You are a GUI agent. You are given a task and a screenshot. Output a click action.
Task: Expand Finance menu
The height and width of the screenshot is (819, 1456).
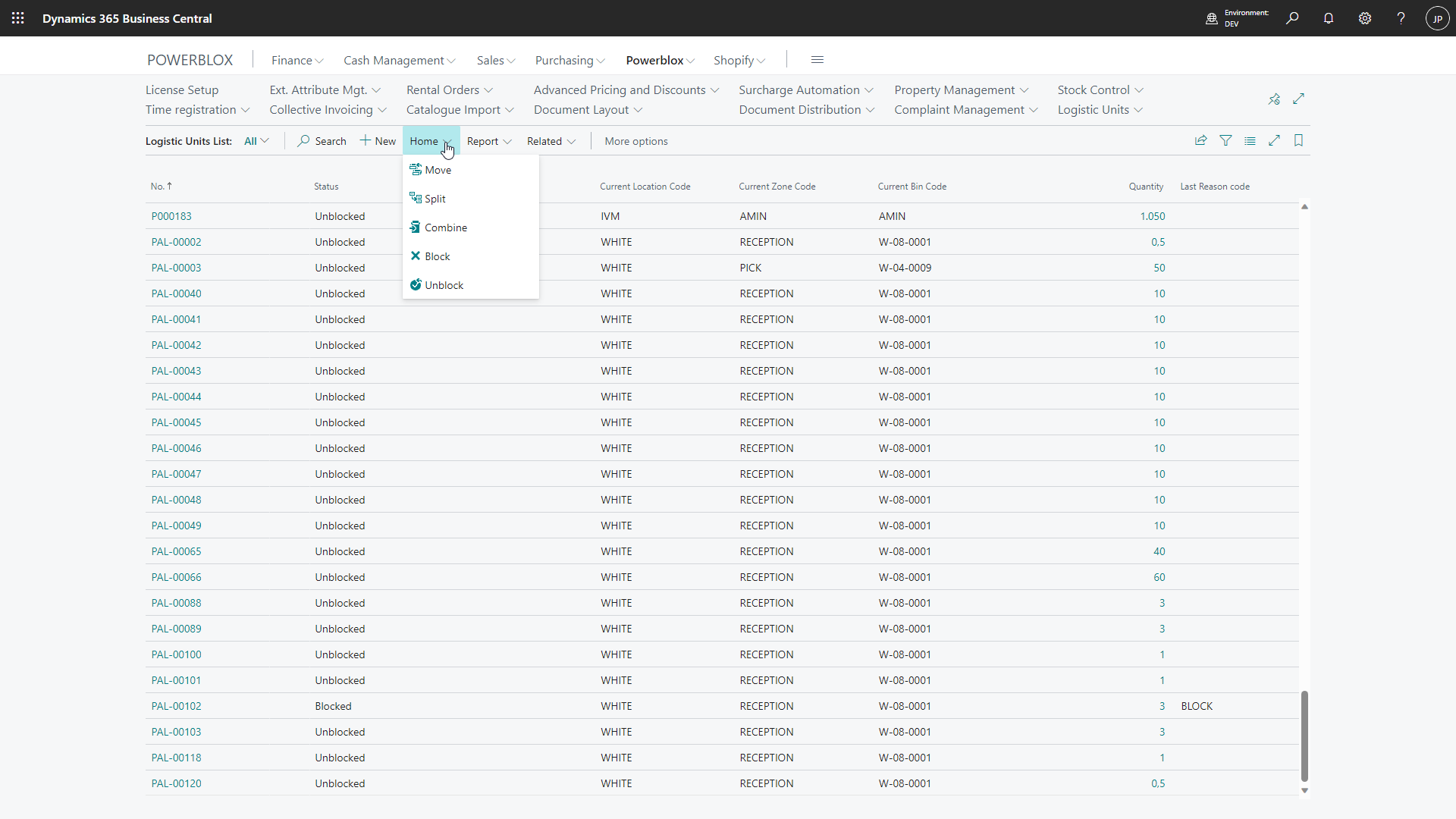(297, 60)
